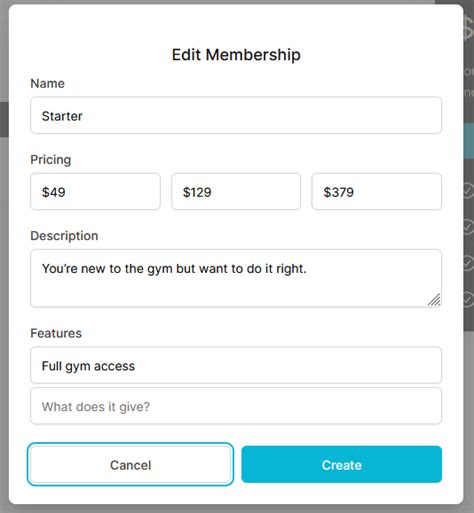Click the partially hidden dollar sign icon
This screenshot has height=513, width=474.
(469, 28)
